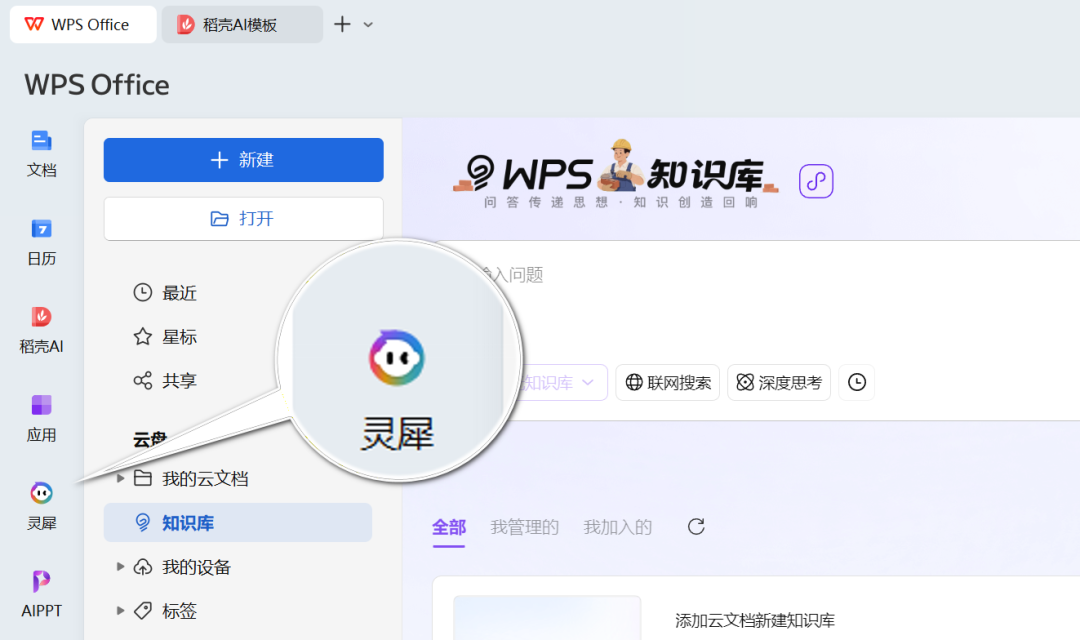Screen dimensions: 1080x640
Task: Expand the 我的设备 tree arrow
Action: 120,566
